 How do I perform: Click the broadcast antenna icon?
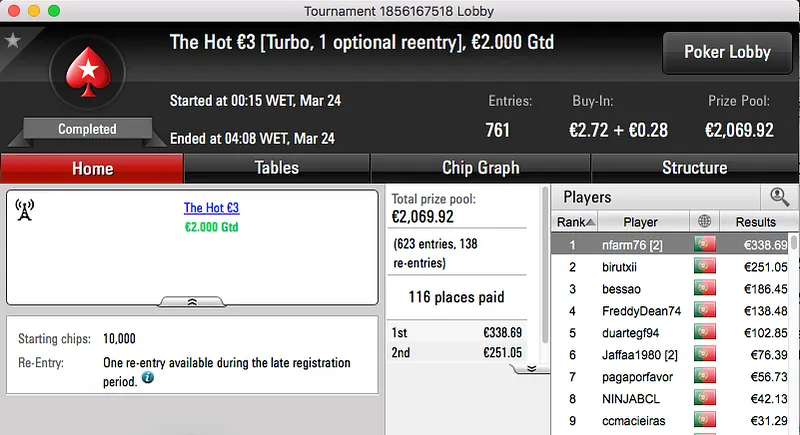(x=26, y=209)
